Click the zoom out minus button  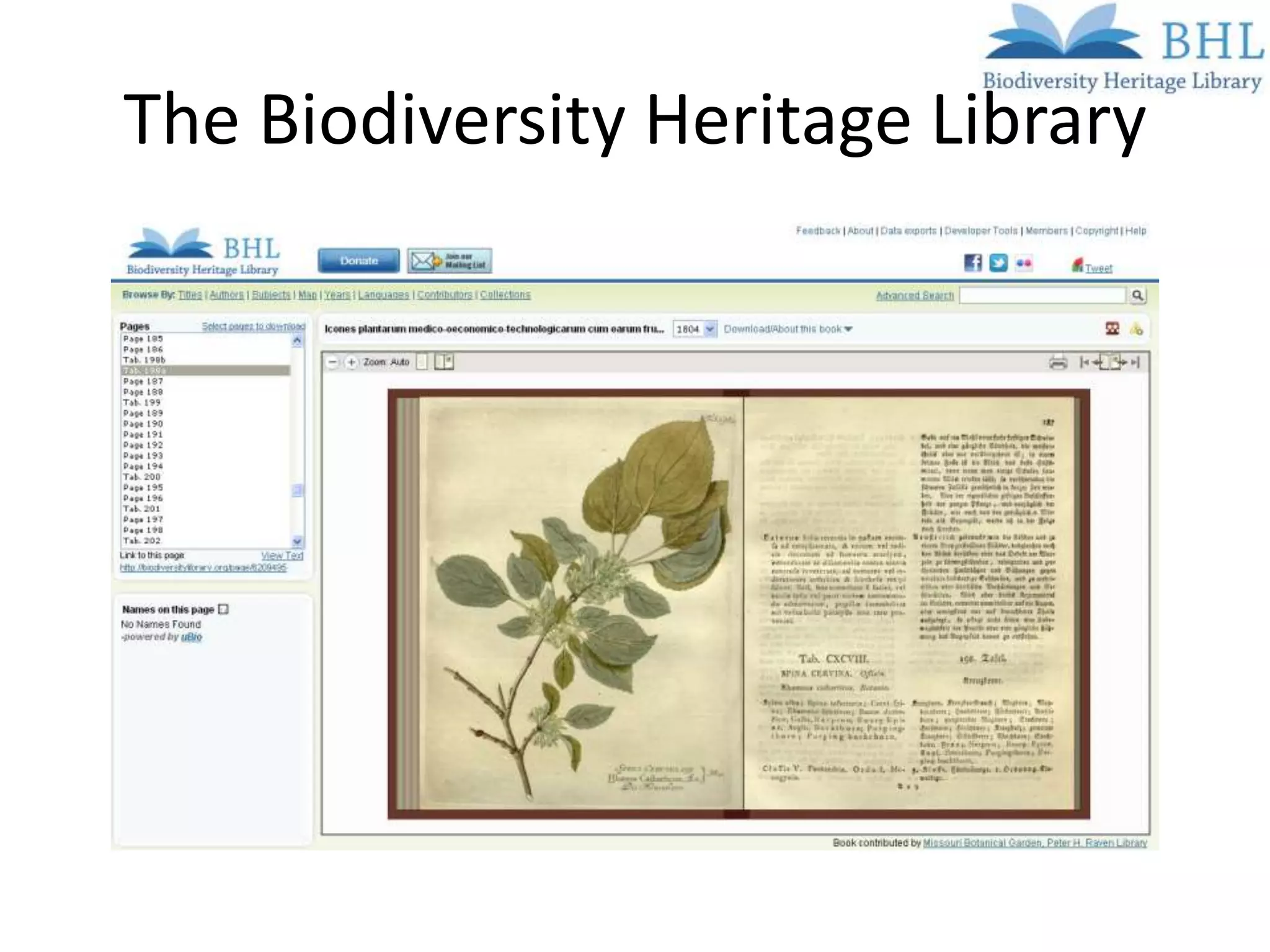pyautogui.click(x=333, y=362)
